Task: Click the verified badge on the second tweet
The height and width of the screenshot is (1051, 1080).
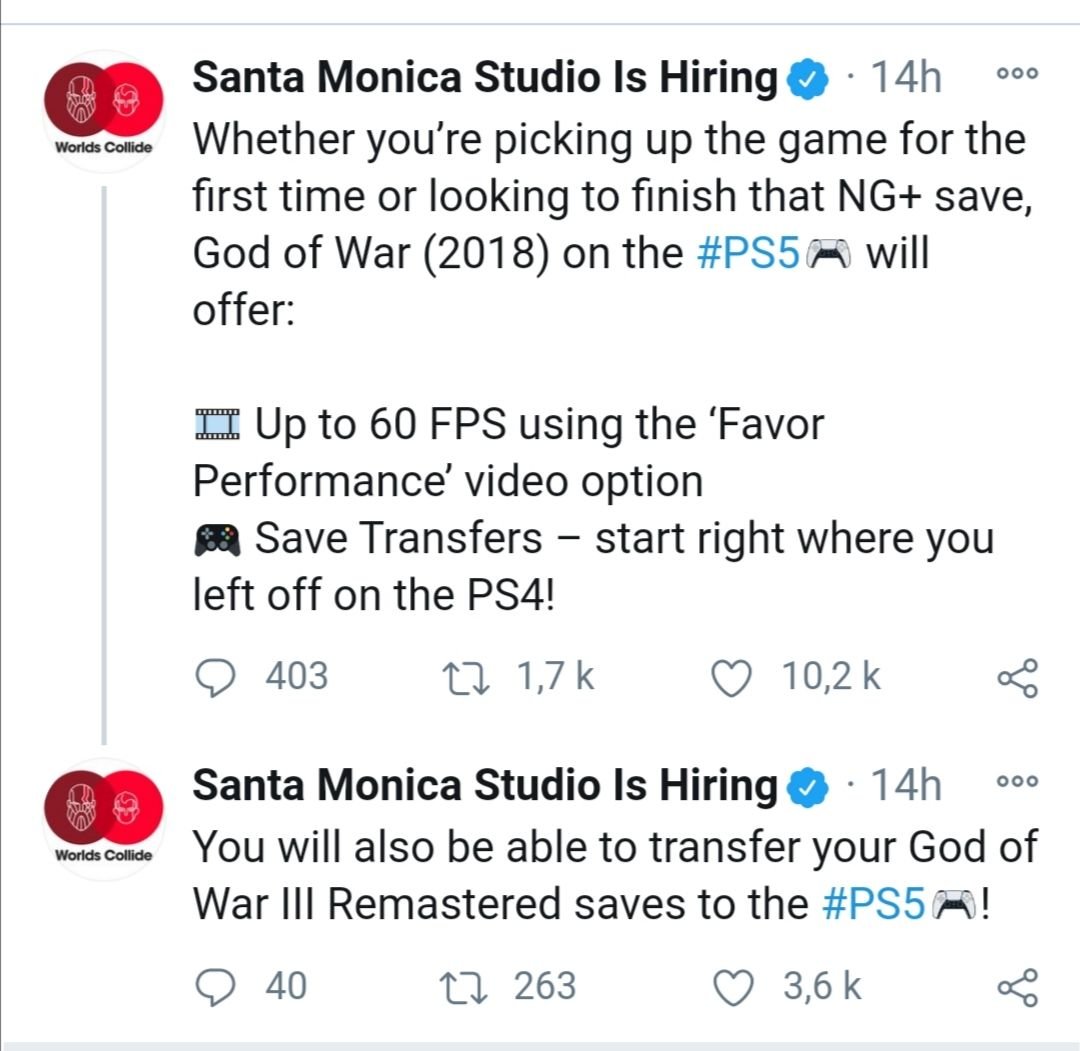Action: tap(807, 787)
